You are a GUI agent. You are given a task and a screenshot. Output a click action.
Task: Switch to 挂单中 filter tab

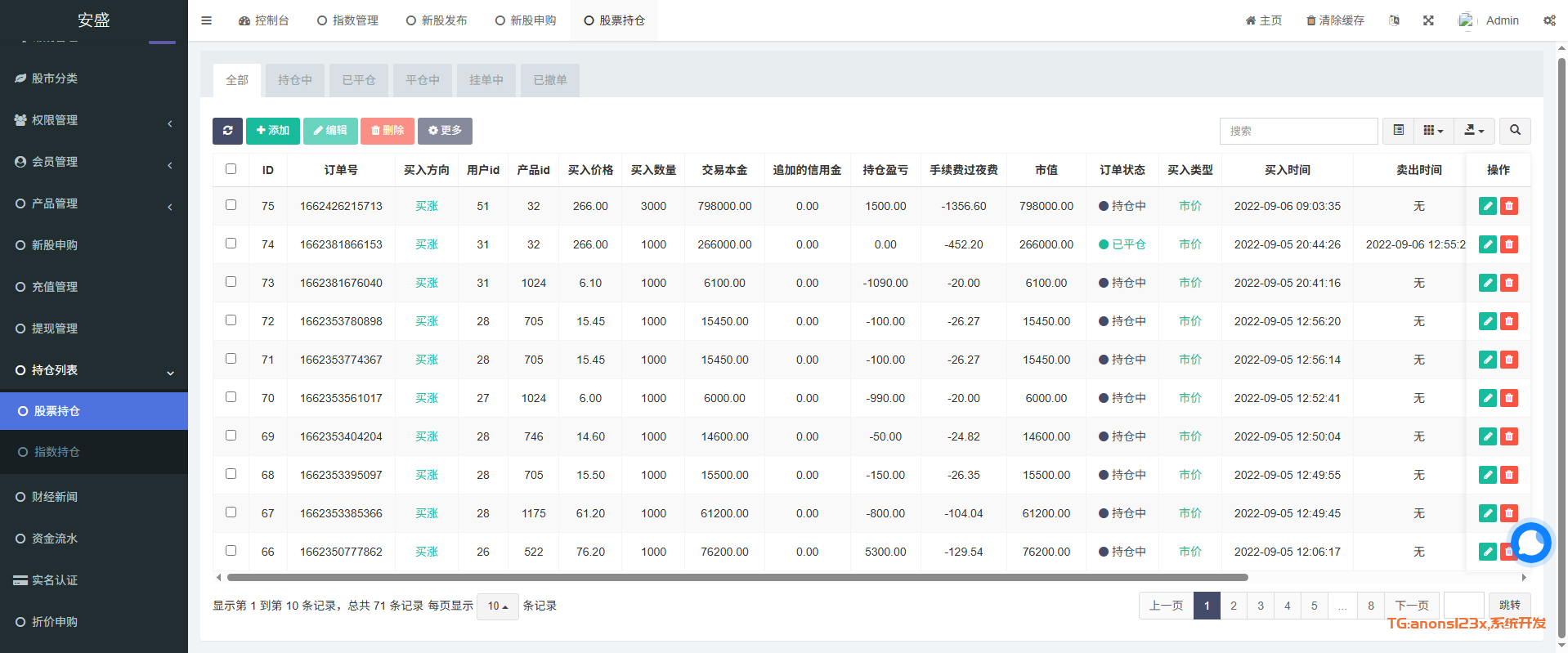click(486, 80)
